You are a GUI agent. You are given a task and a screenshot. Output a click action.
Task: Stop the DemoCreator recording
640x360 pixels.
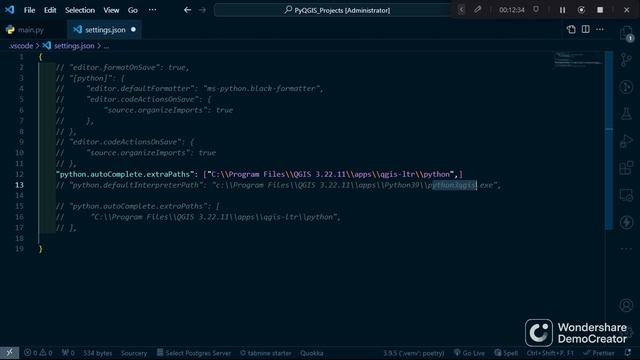[600, 10]
